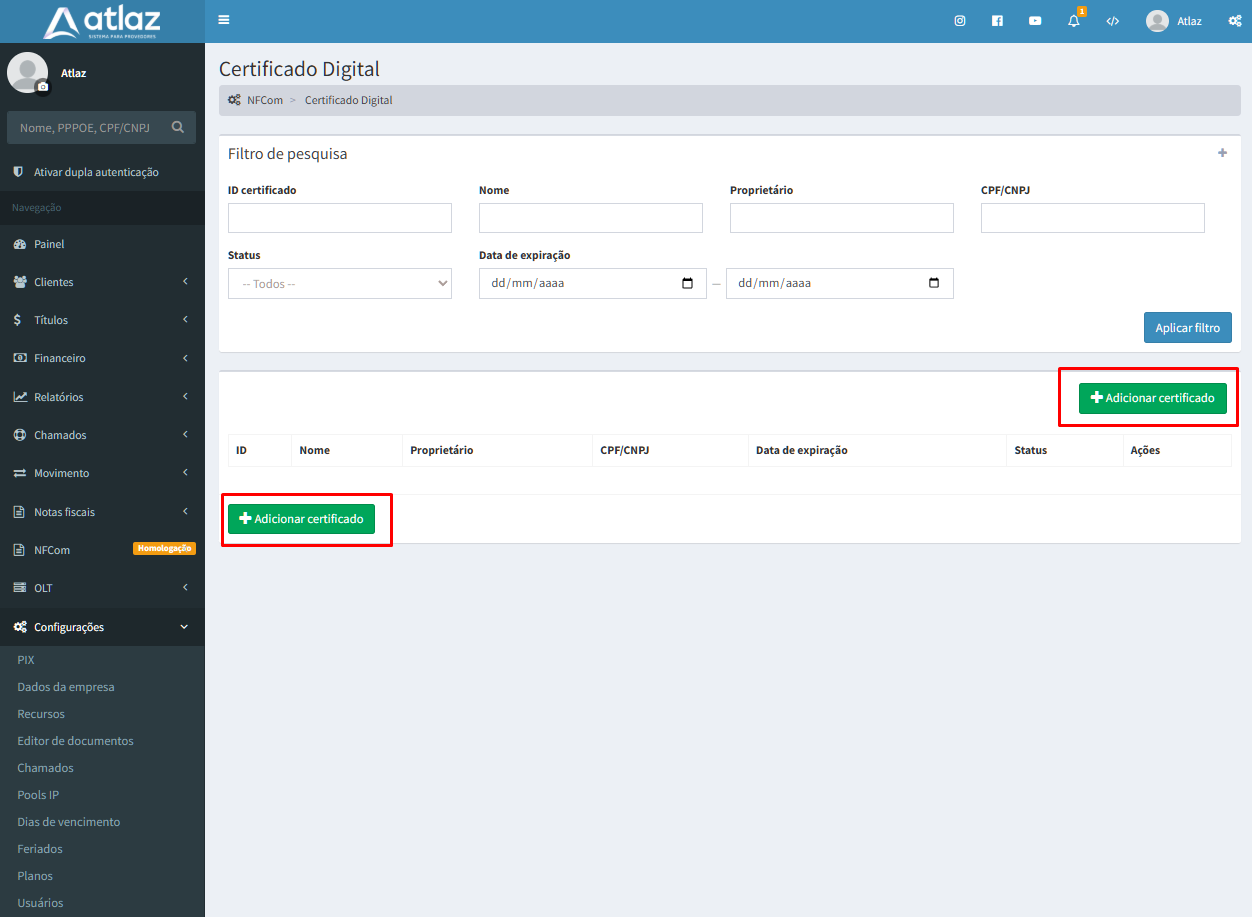Open the Painel menu item
Image resolution: width=1252 pixels, height=917 pixels.
tap(49, 244)
